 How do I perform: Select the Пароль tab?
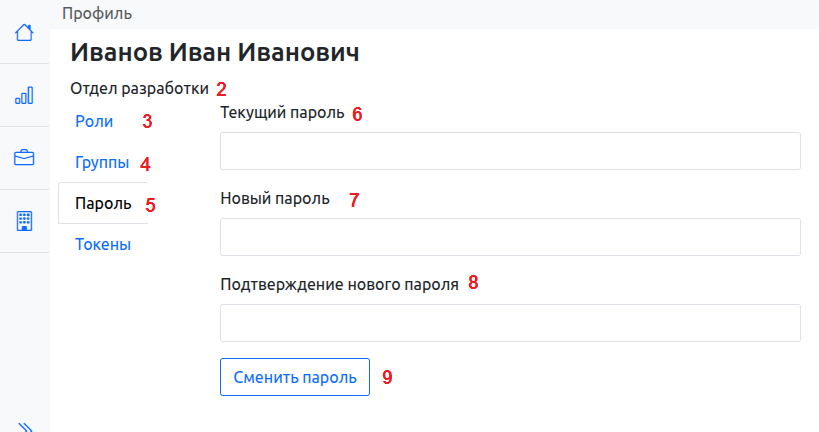pos(103,204)
